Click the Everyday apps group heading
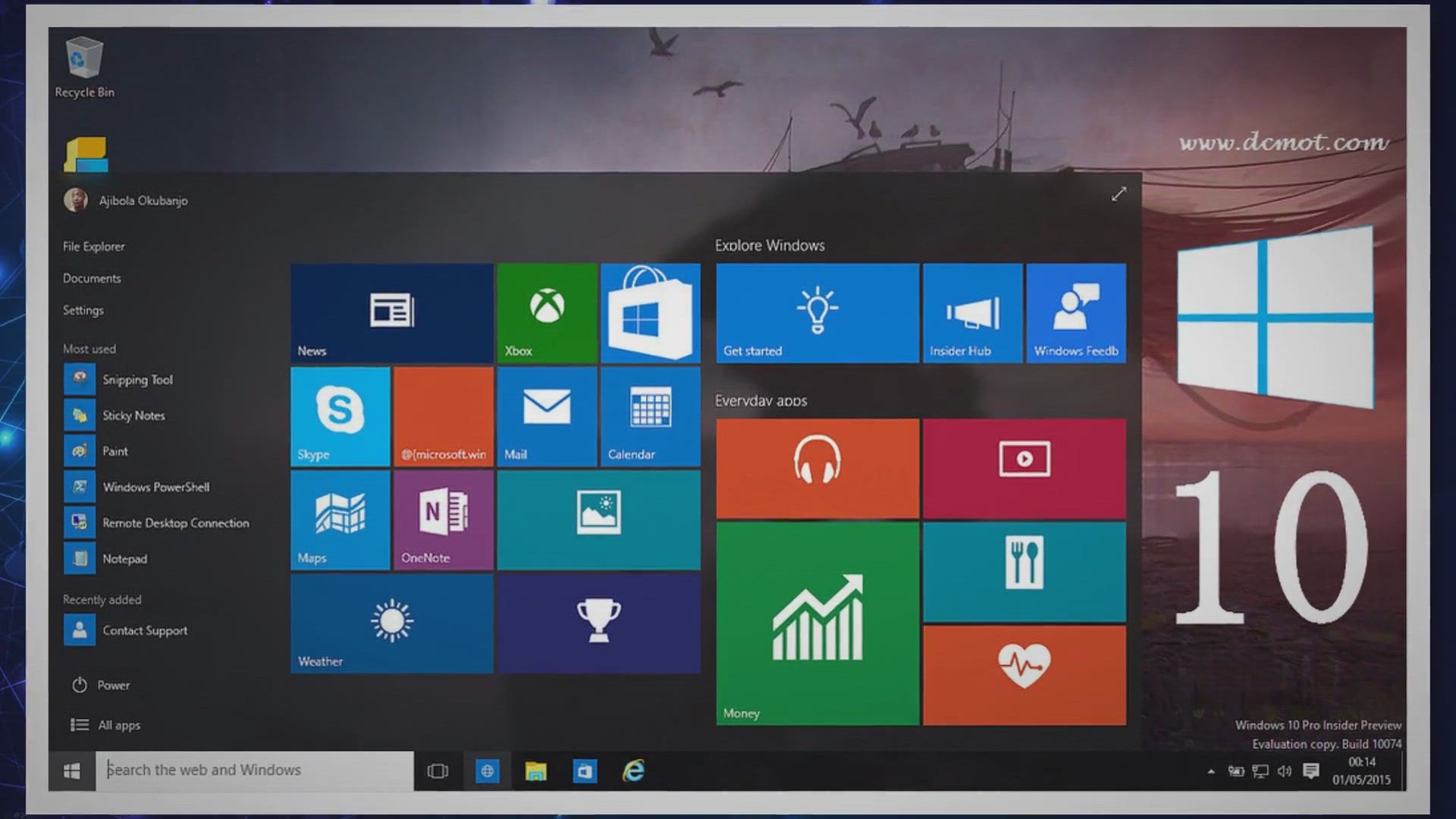 [761, 401]
